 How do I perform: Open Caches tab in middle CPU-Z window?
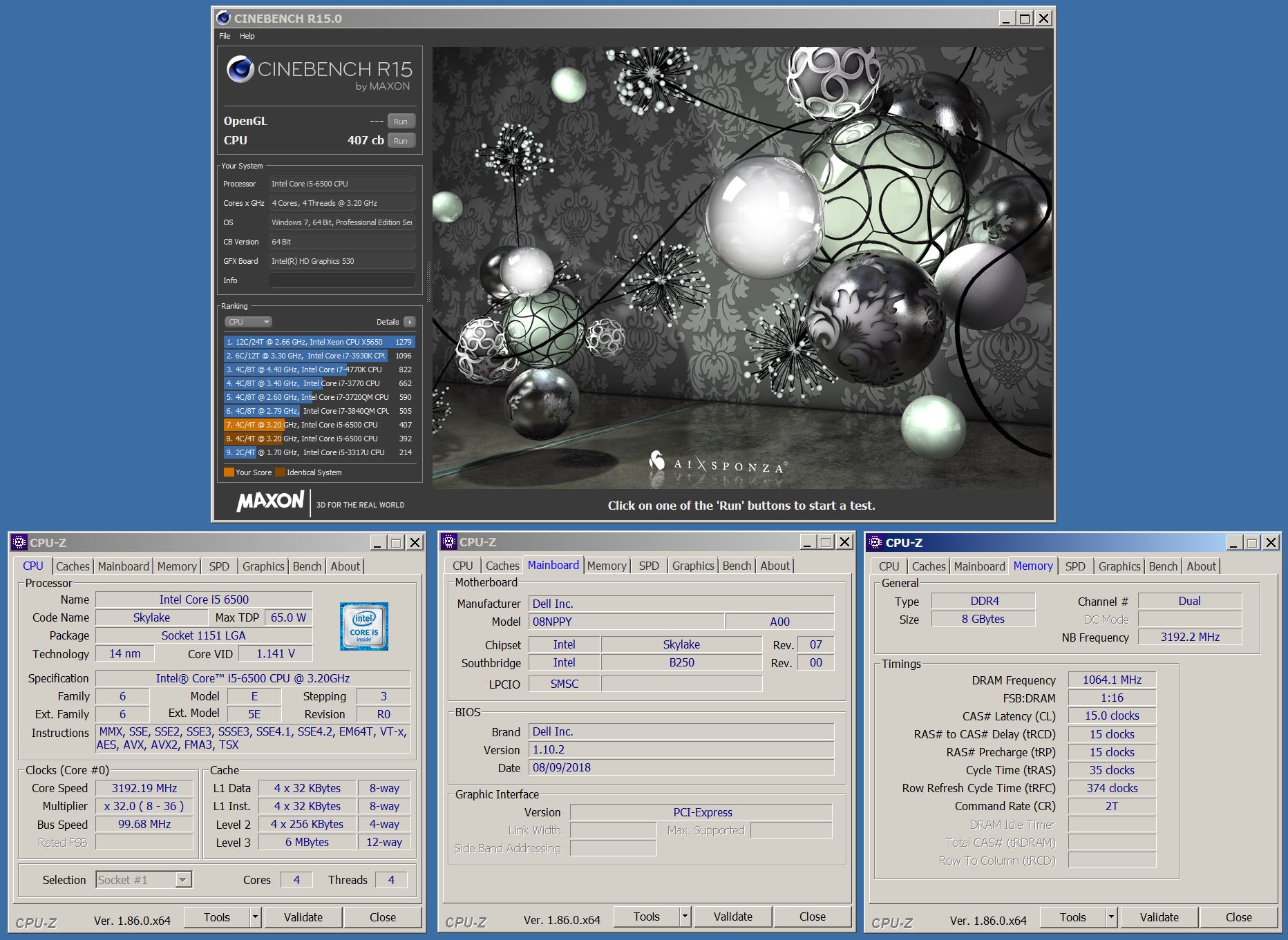pyautogui.click(x=502, y=566)
